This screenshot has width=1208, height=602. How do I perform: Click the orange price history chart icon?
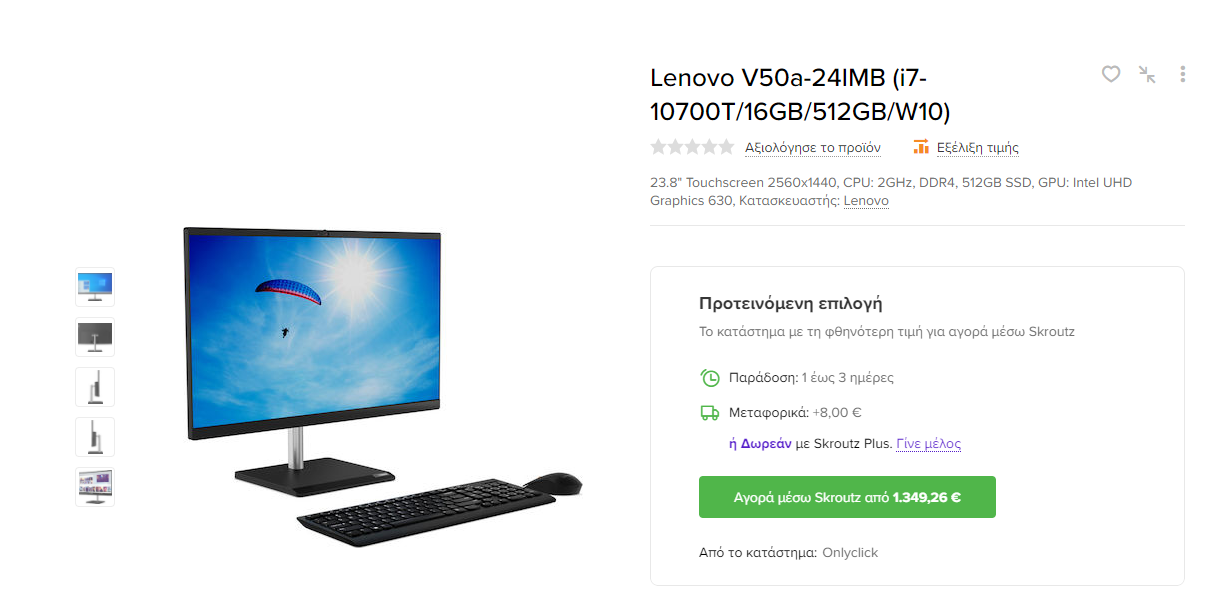(x=921, y=147)
